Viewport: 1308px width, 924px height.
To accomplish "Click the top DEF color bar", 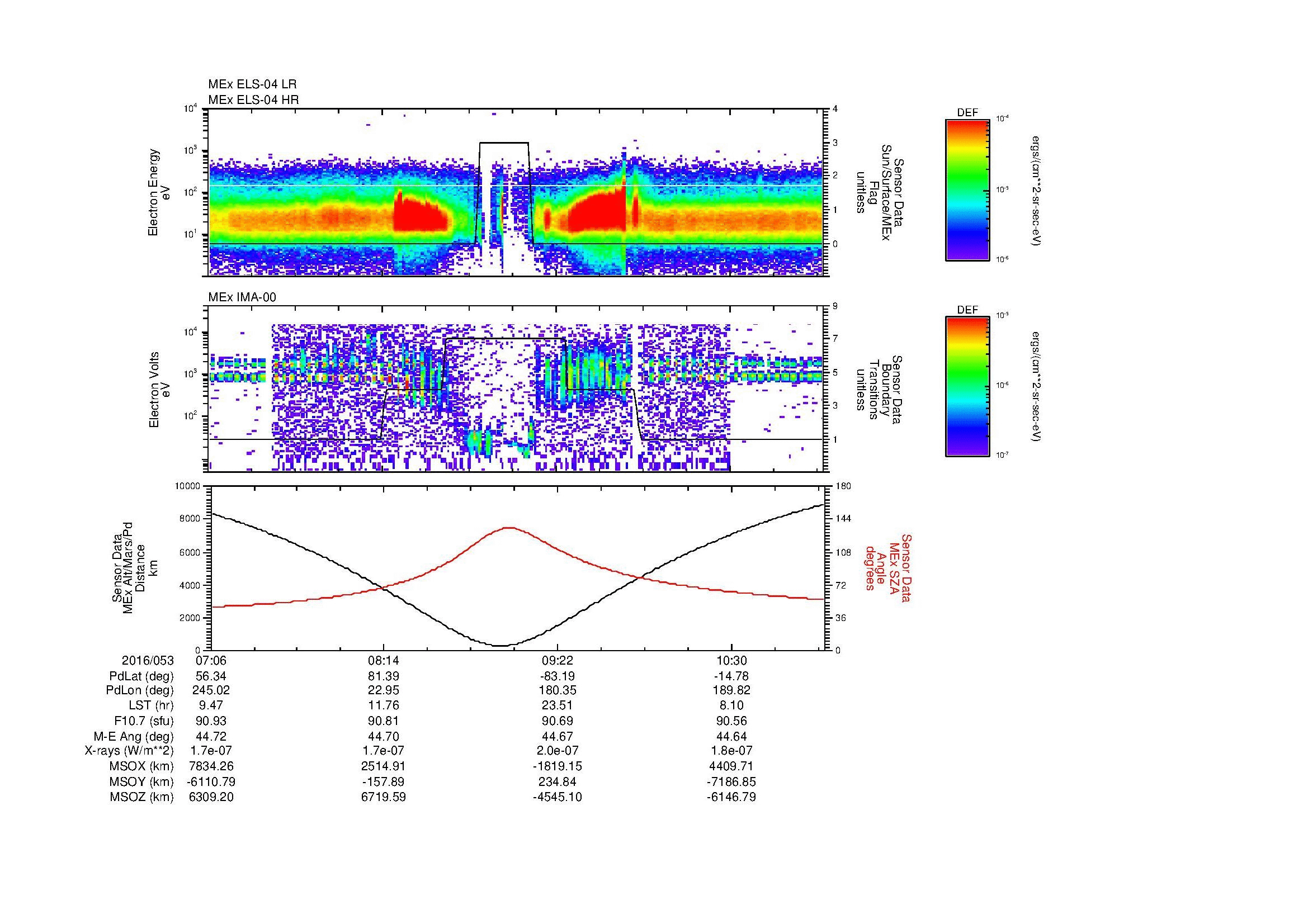I will pos(967,189).
